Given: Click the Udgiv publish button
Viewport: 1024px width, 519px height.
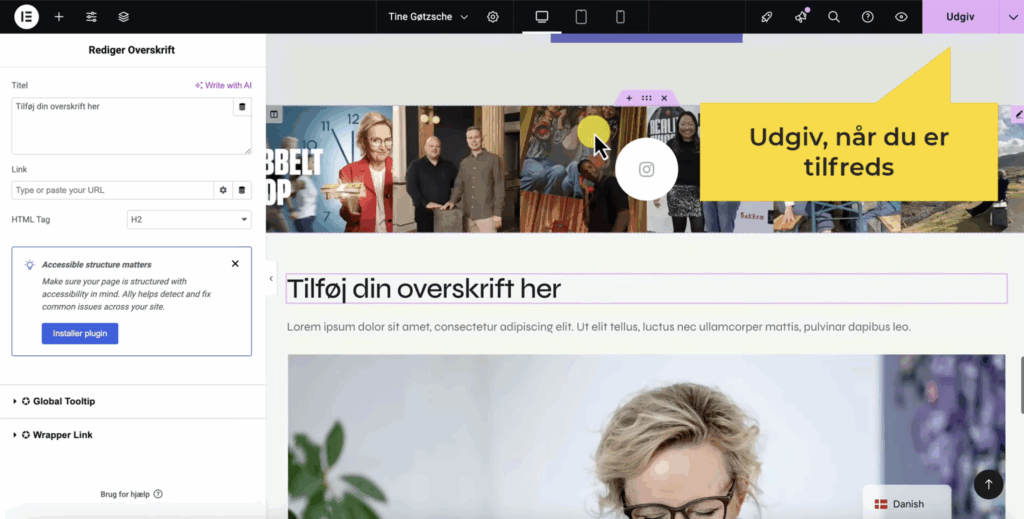Looking at the screenshot, I should point(960,16).
